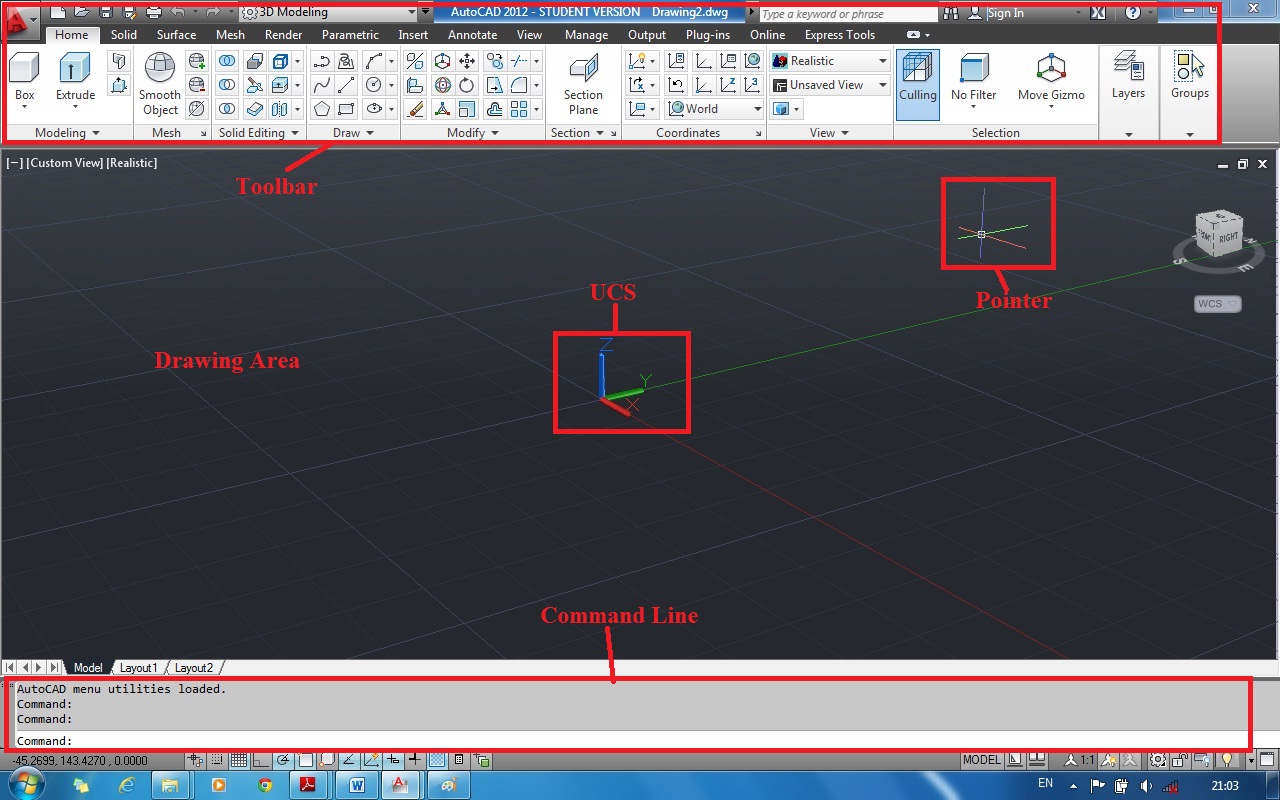Expand the Modeling panel

67,133
